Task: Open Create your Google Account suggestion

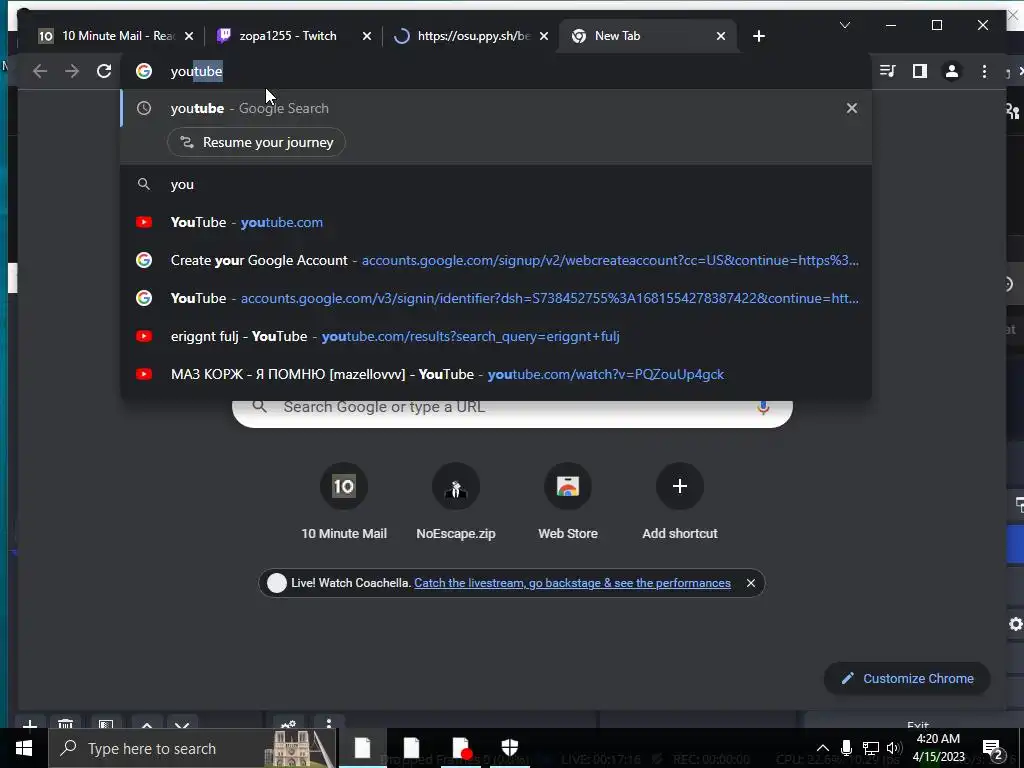Action: (x=496, y=261)
